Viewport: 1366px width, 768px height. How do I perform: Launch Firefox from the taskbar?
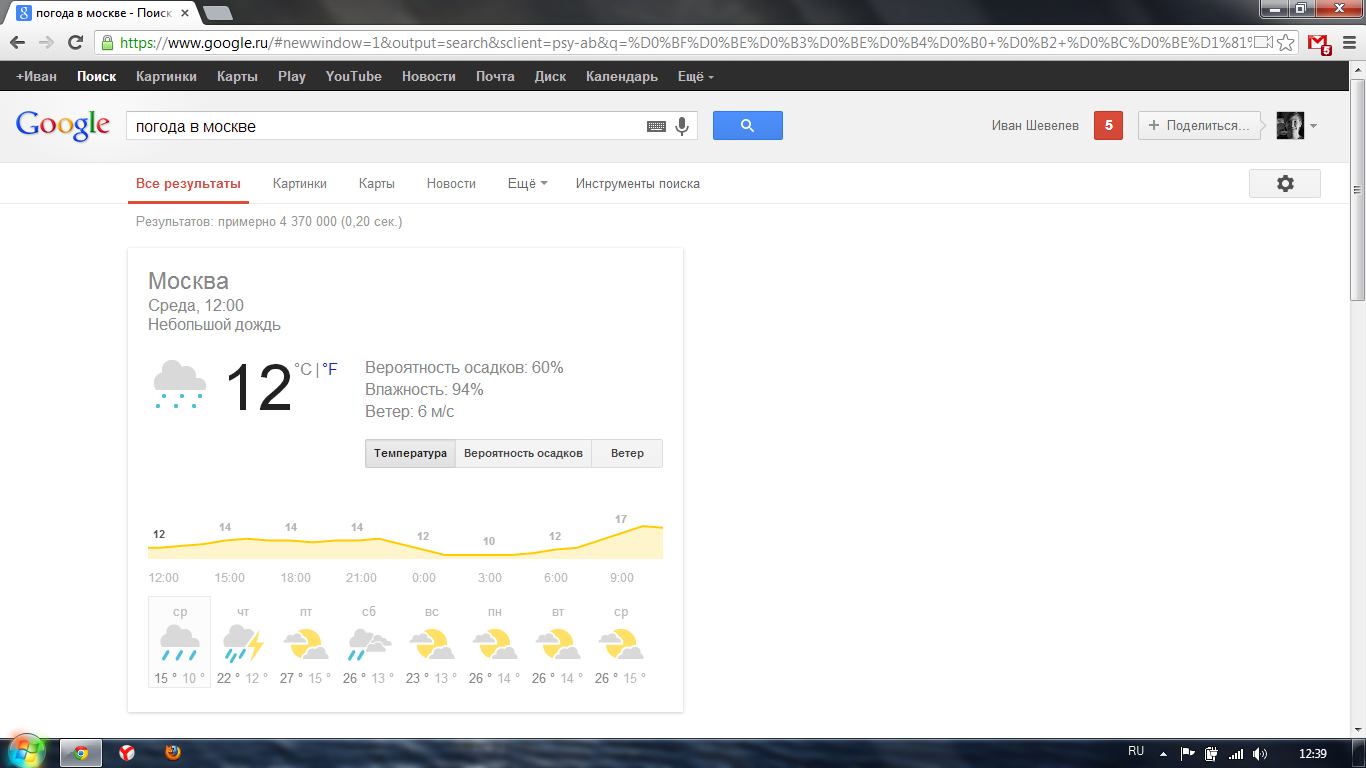coord(173,753)
